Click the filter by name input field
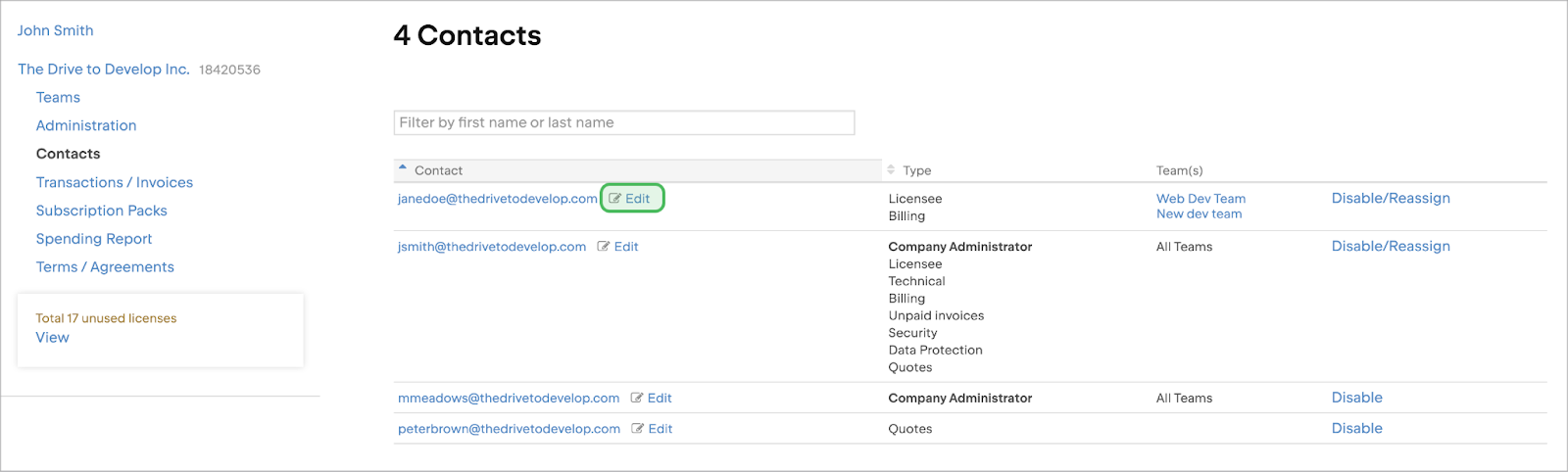This screenshot has width=1568, height=472. click(624, 123)
